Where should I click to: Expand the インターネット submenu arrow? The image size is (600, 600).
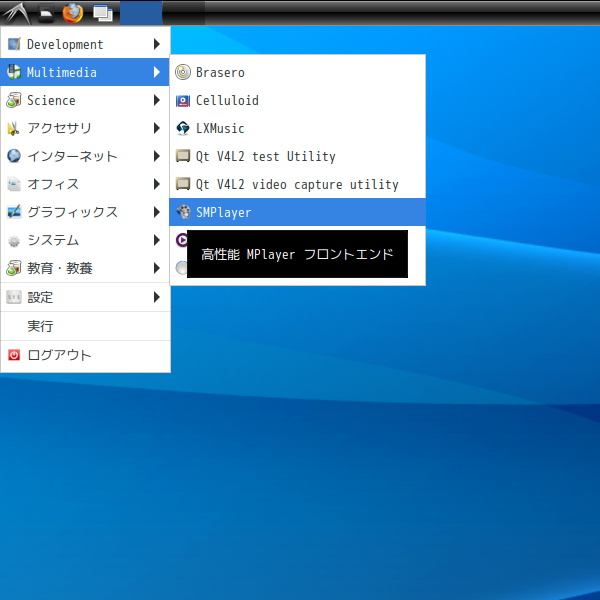(157, 156)
